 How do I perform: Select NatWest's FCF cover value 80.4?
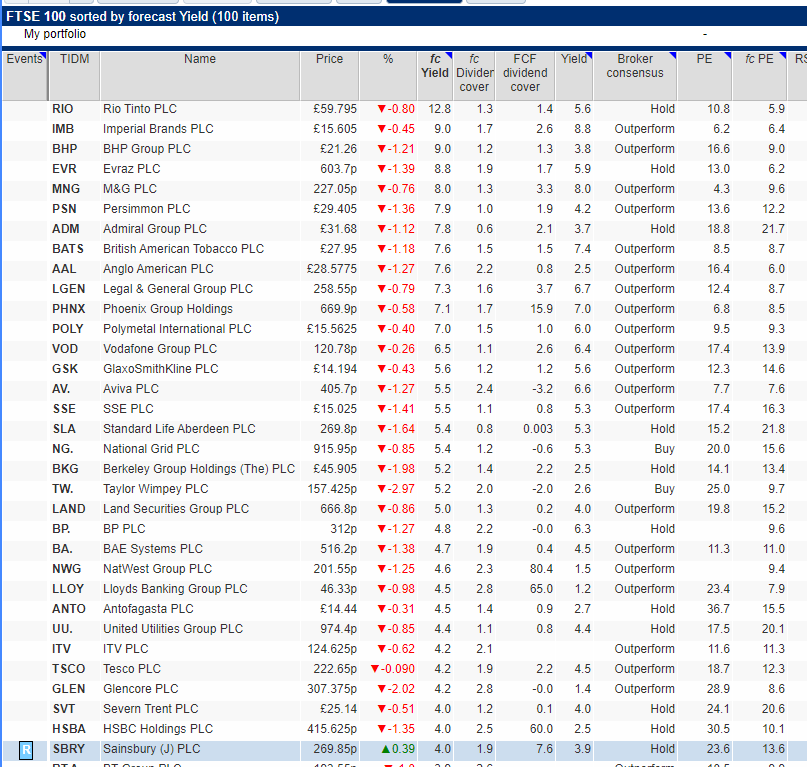541,569
